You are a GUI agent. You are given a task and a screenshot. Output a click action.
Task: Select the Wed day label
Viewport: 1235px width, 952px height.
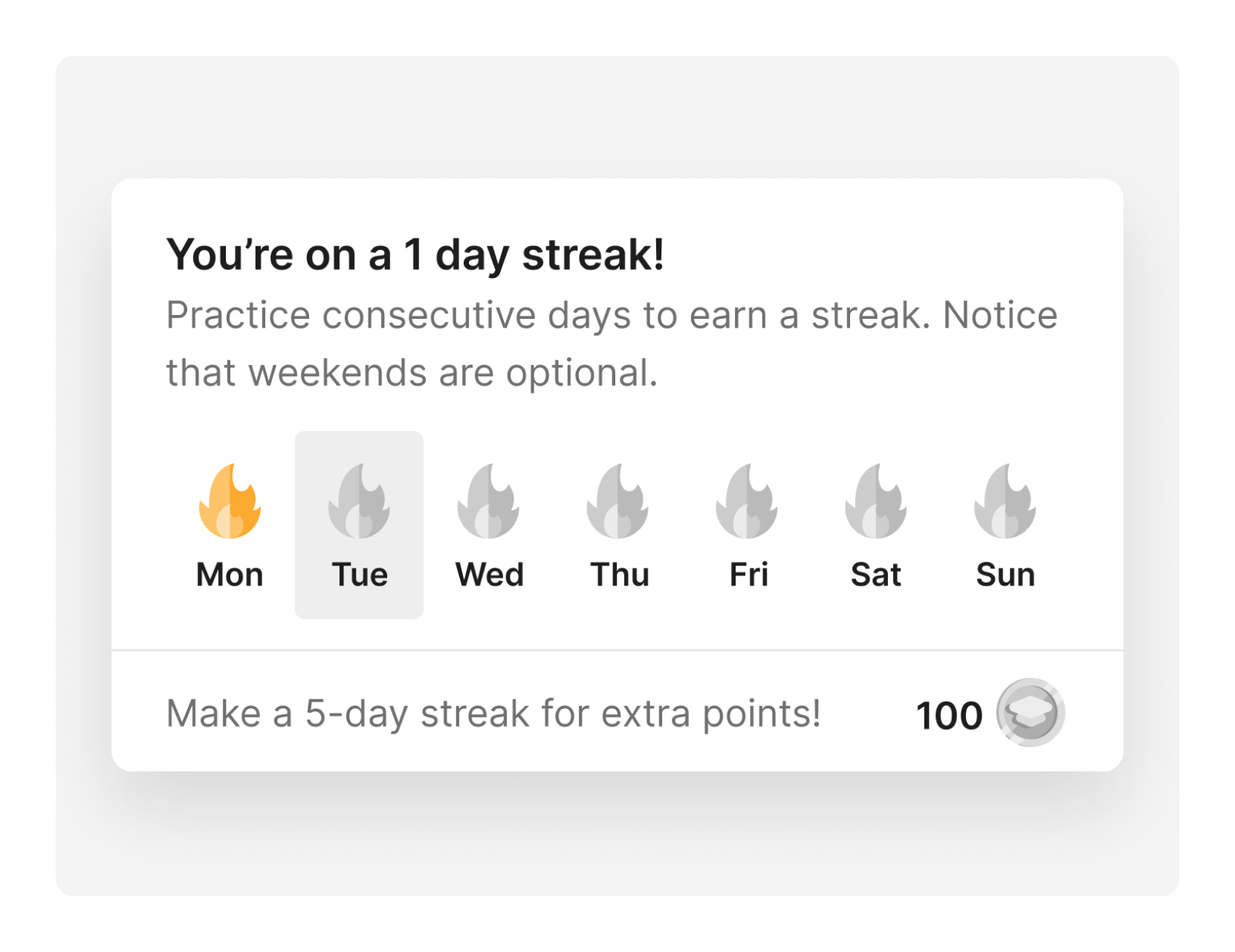[x=490, y=574]
